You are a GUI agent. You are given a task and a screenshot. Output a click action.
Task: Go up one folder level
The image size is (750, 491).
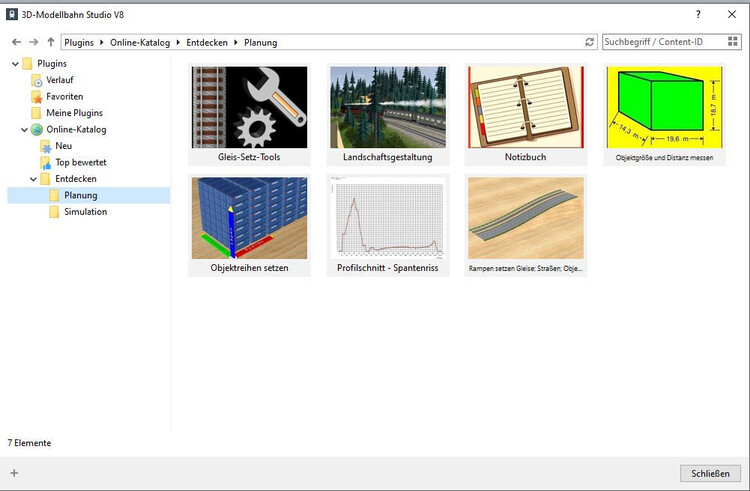50,42
